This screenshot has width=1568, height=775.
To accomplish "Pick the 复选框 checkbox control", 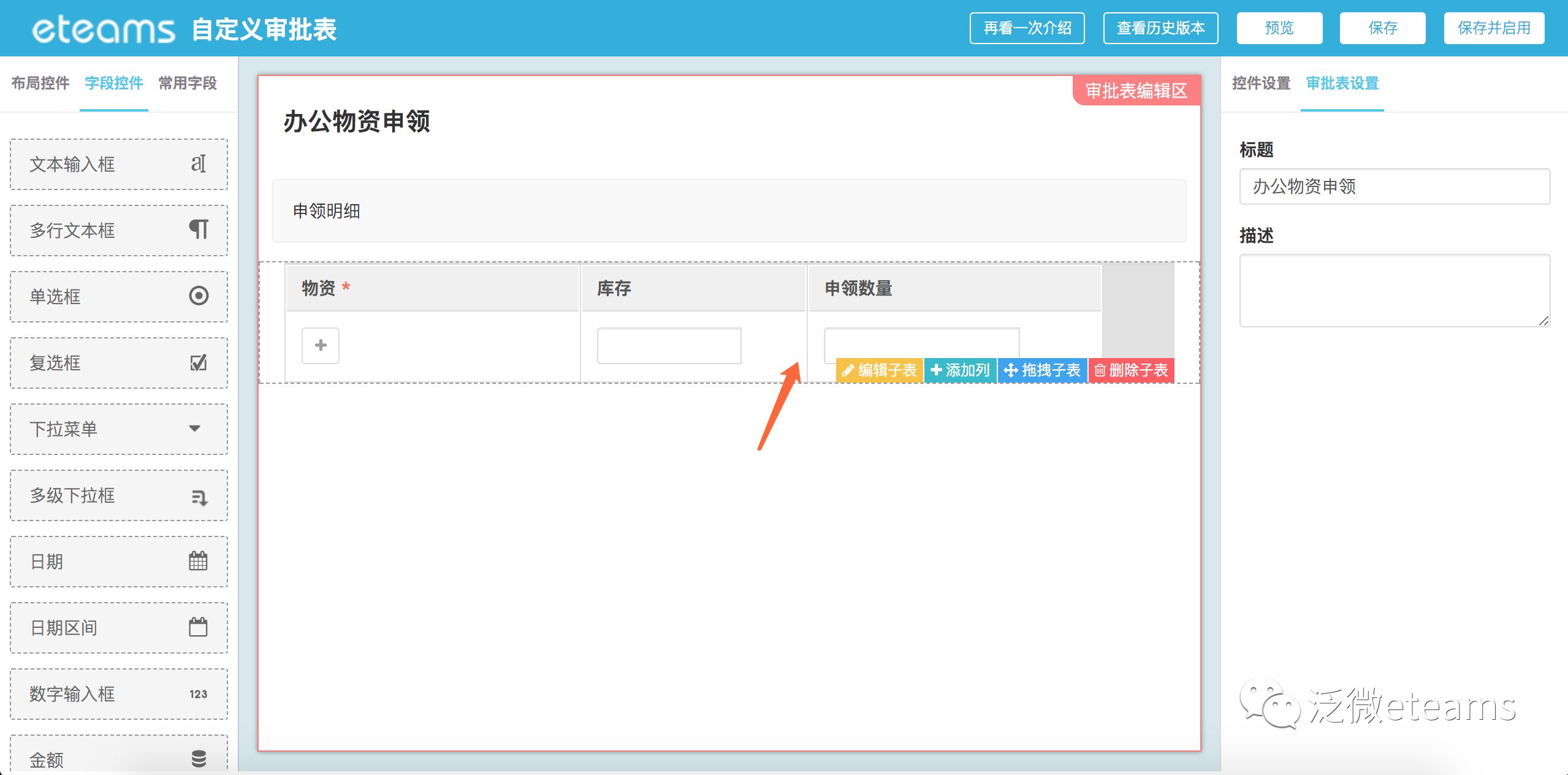I will pos(119,362).
